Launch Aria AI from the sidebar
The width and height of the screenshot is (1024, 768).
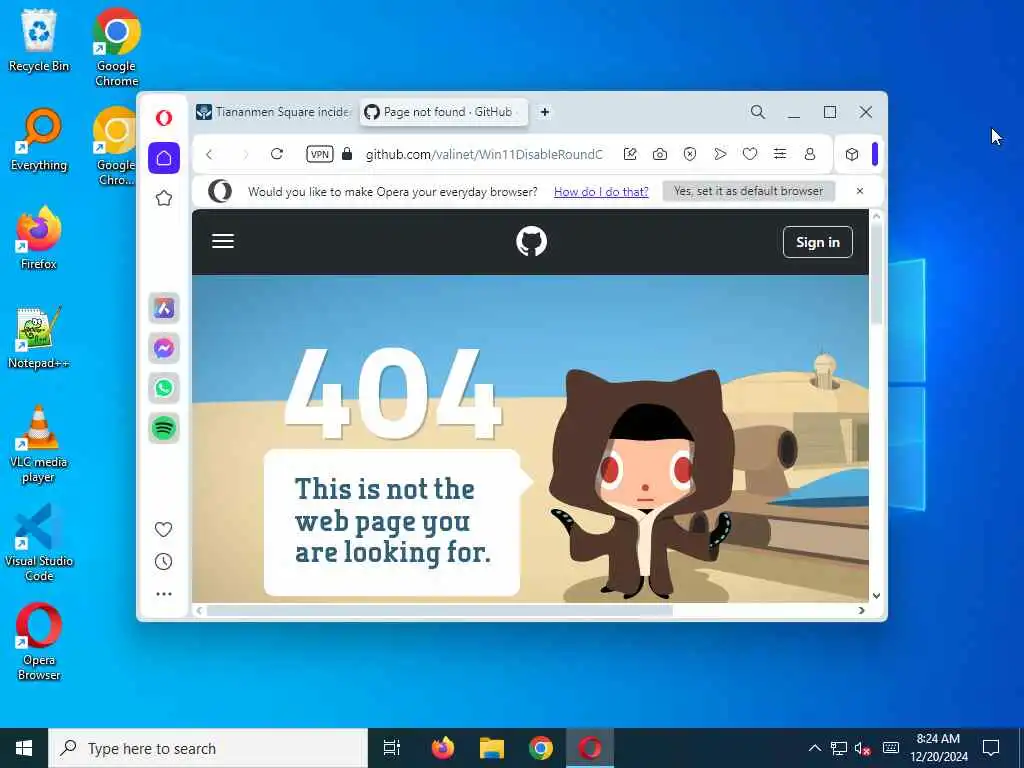tap(164, 308)
